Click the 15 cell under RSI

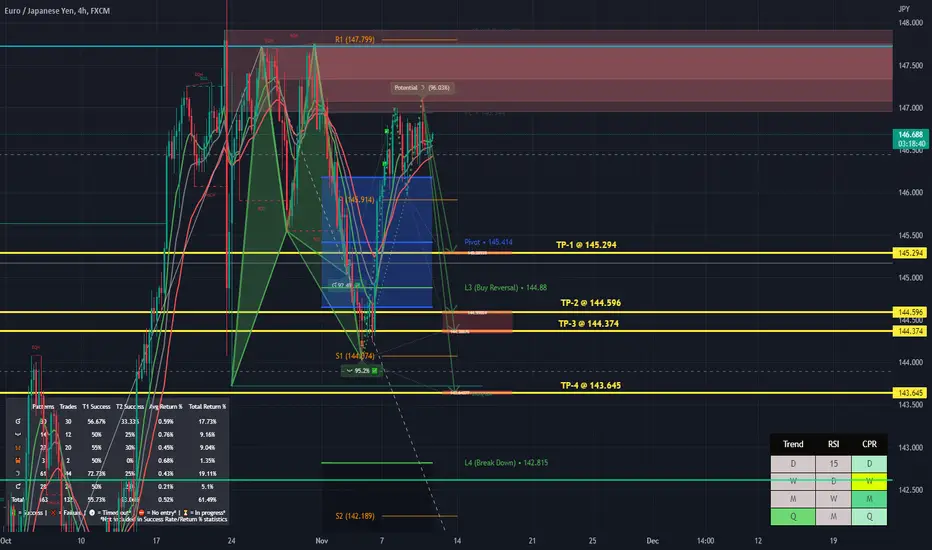click(x=833, y=463)
